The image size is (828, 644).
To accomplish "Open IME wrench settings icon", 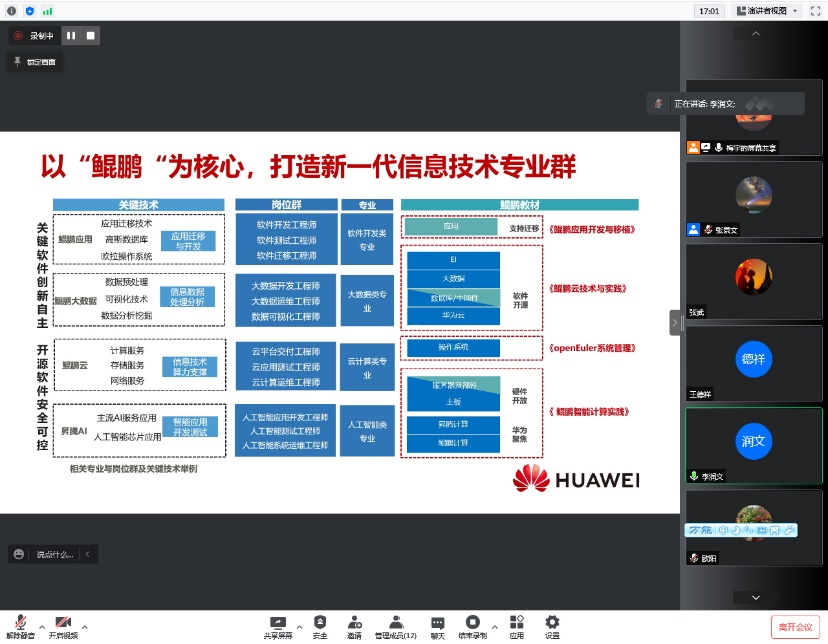I will (789, 530).
